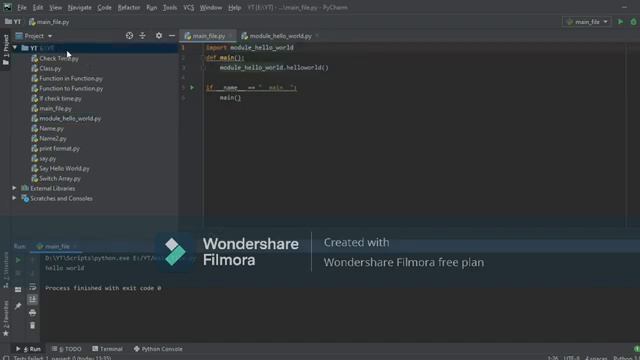Screen dimensions: 640x360
Task: Open the main_file run configuration dropdown
Action: [587, 22]
